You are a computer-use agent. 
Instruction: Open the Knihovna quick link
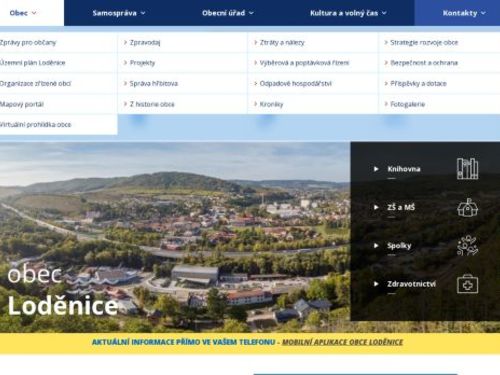coord(404,169)
